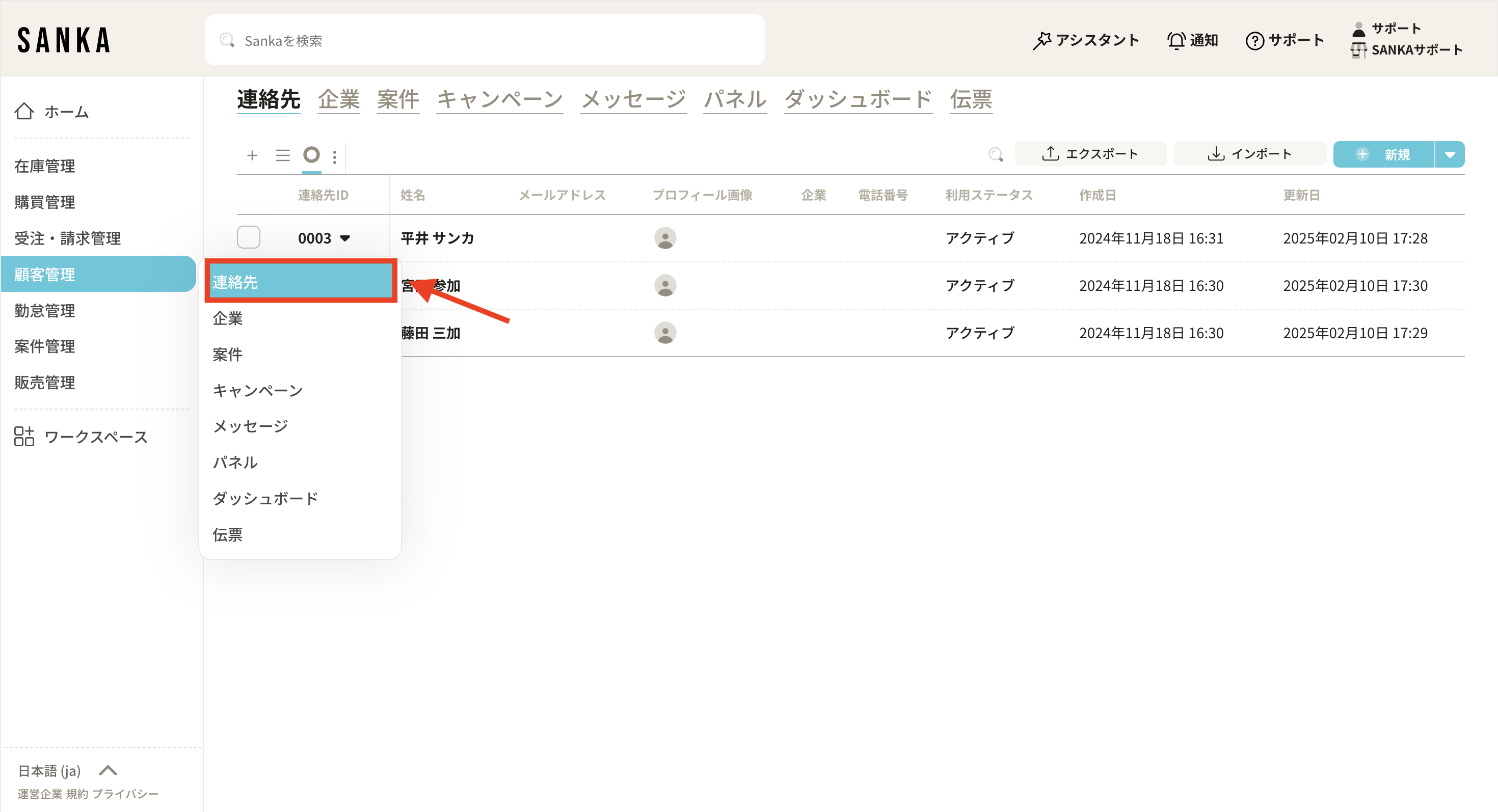Click the table search magnifier icon
This screenshot has width=1498, height=812.
tap(995, 154)
